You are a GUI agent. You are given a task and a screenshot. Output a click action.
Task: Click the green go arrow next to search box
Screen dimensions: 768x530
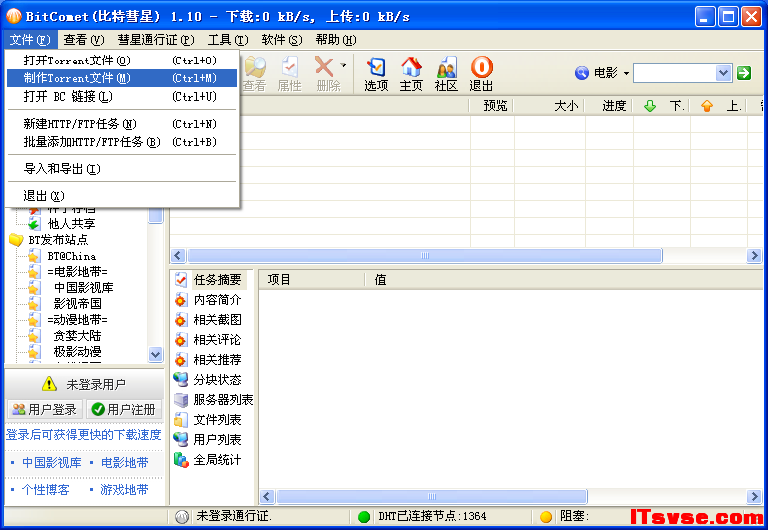[x=744, y=73]
